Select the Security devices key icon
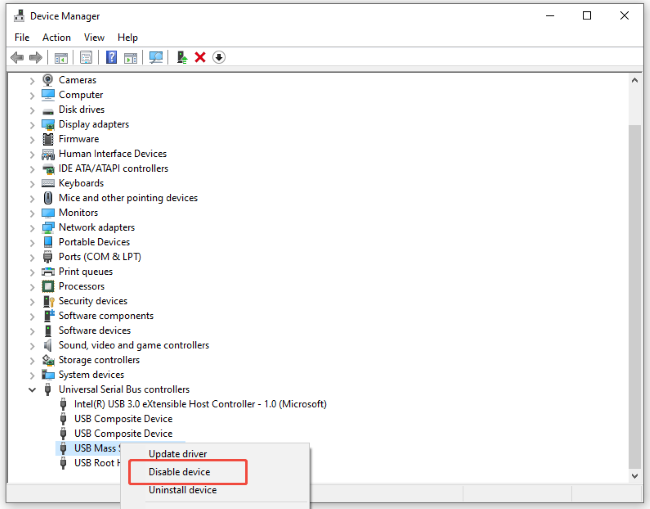This screenshot has width=650, height=509. pos(49,301)
